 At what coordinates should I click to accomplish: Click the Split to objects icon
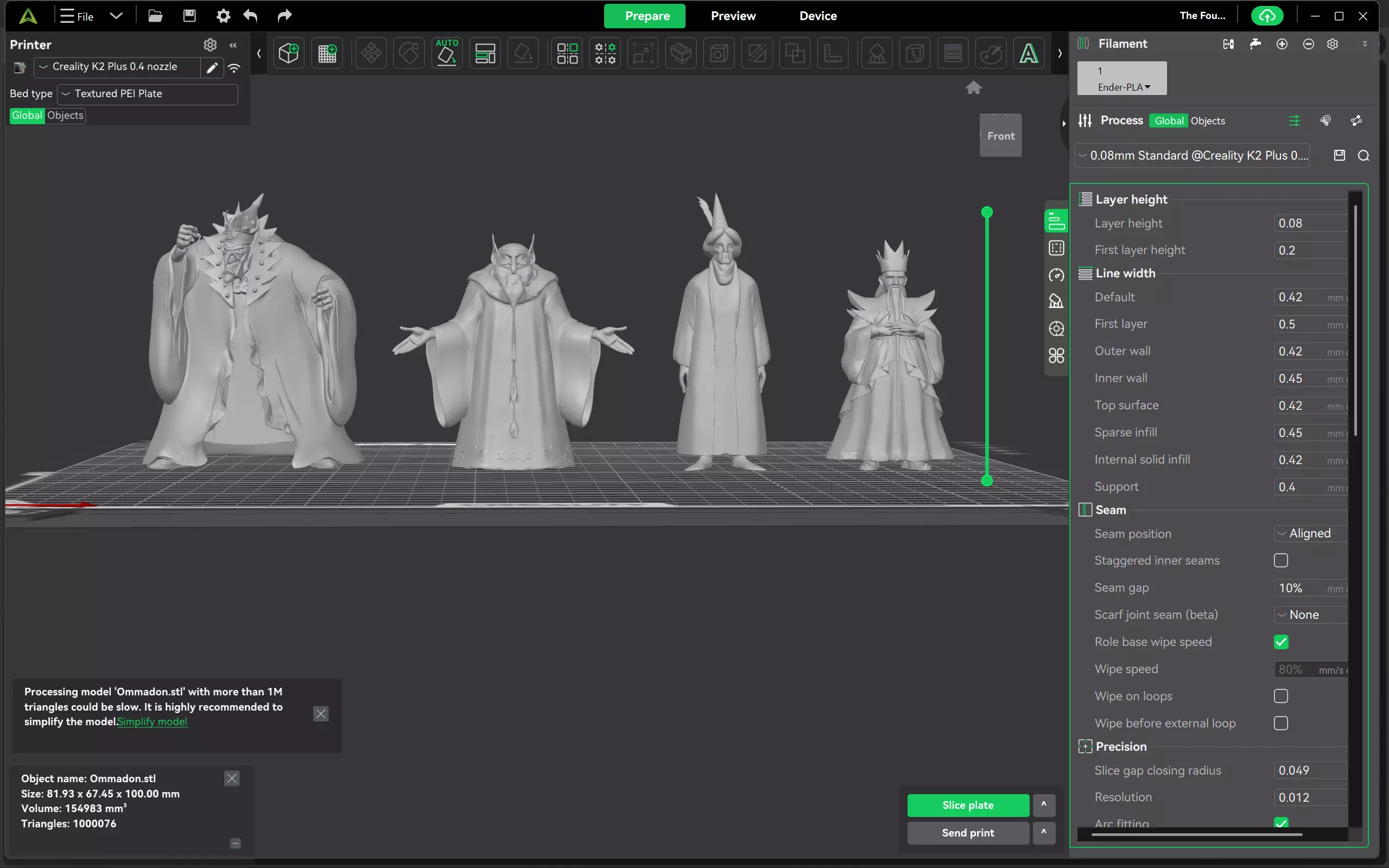(567, 53)
